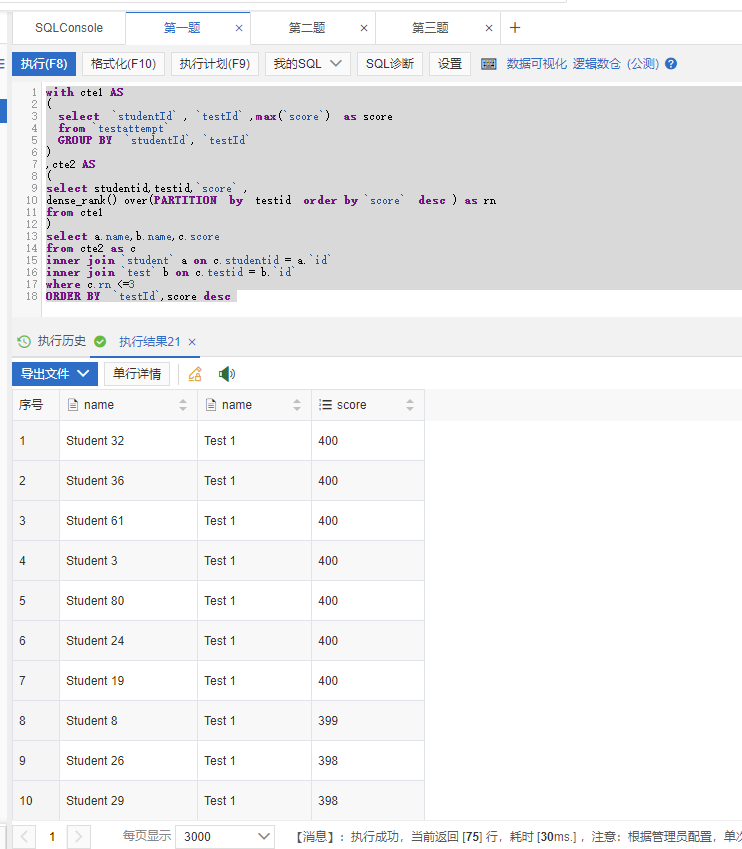The width and height of the screenshot is (742, 849).
Task: Select the Student 61 cell
Action: 128,521
